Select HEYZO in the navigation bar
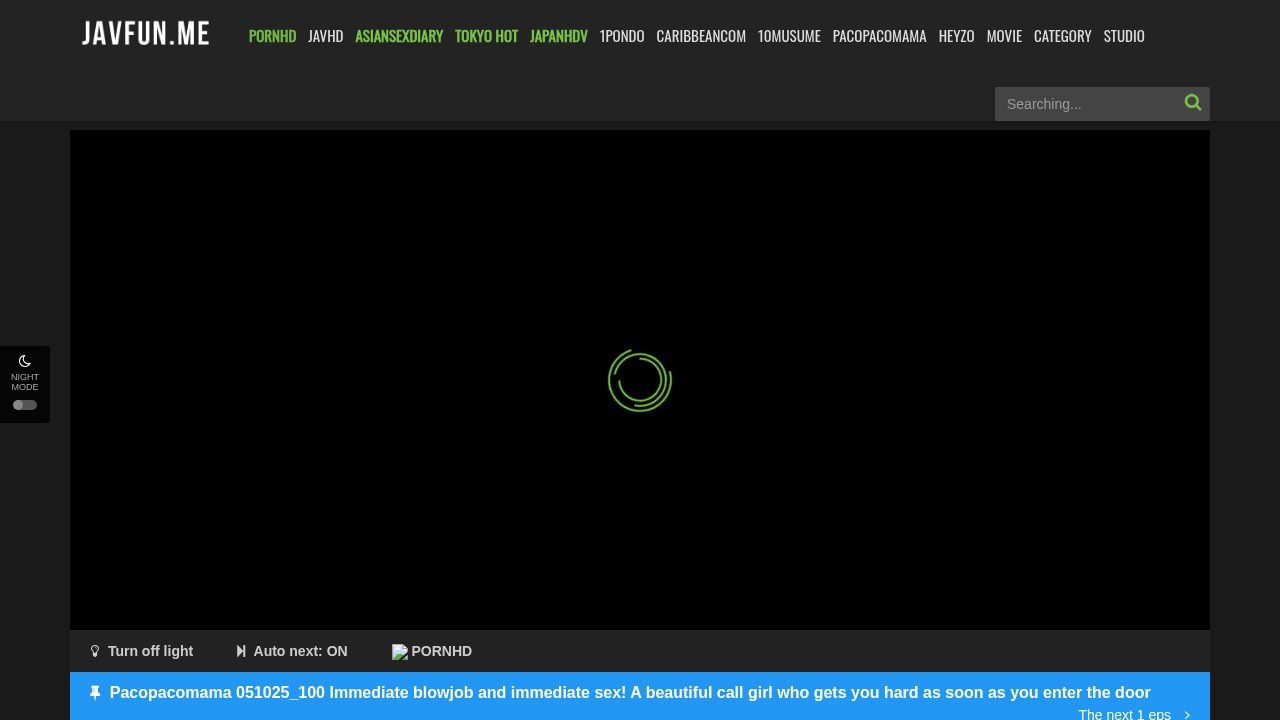The image size is (1280, 720). 957,36
